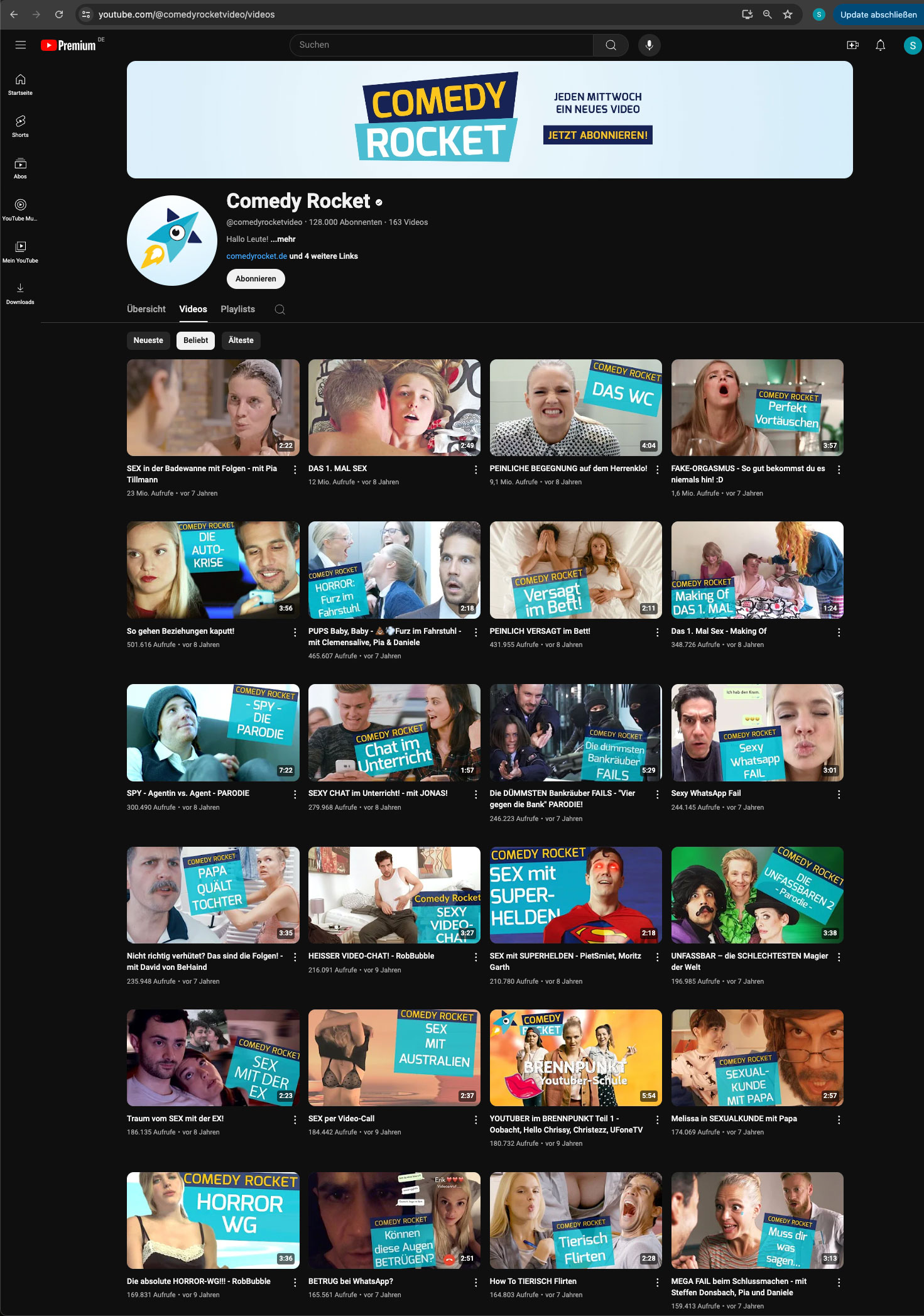Open HORROR WG thumbnail
Image resolution: width=924 pixels, height=1316 pixels.
coord(213,1221)
